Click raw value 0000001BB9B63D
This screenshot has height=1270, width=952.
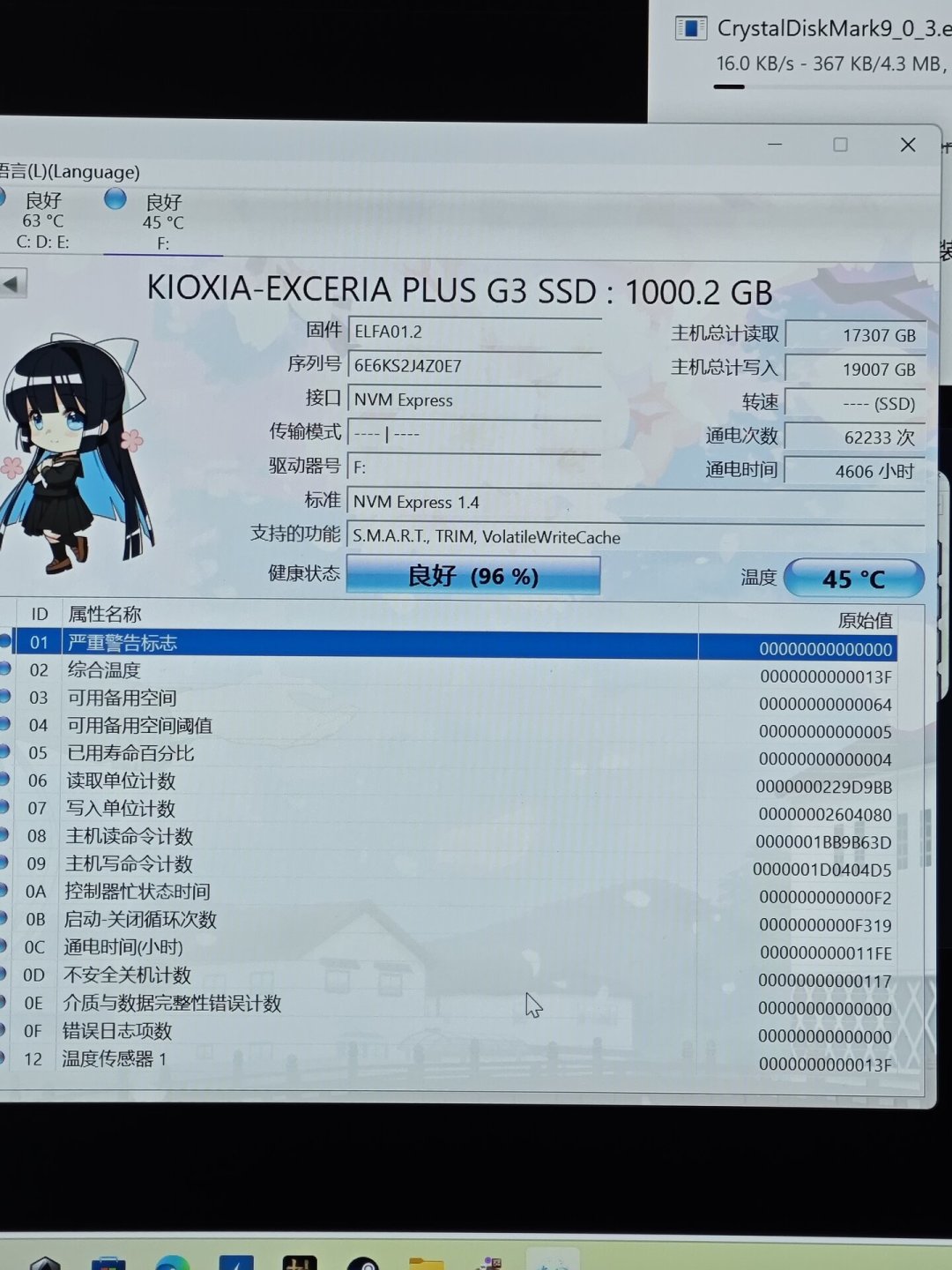coord(823,842)
